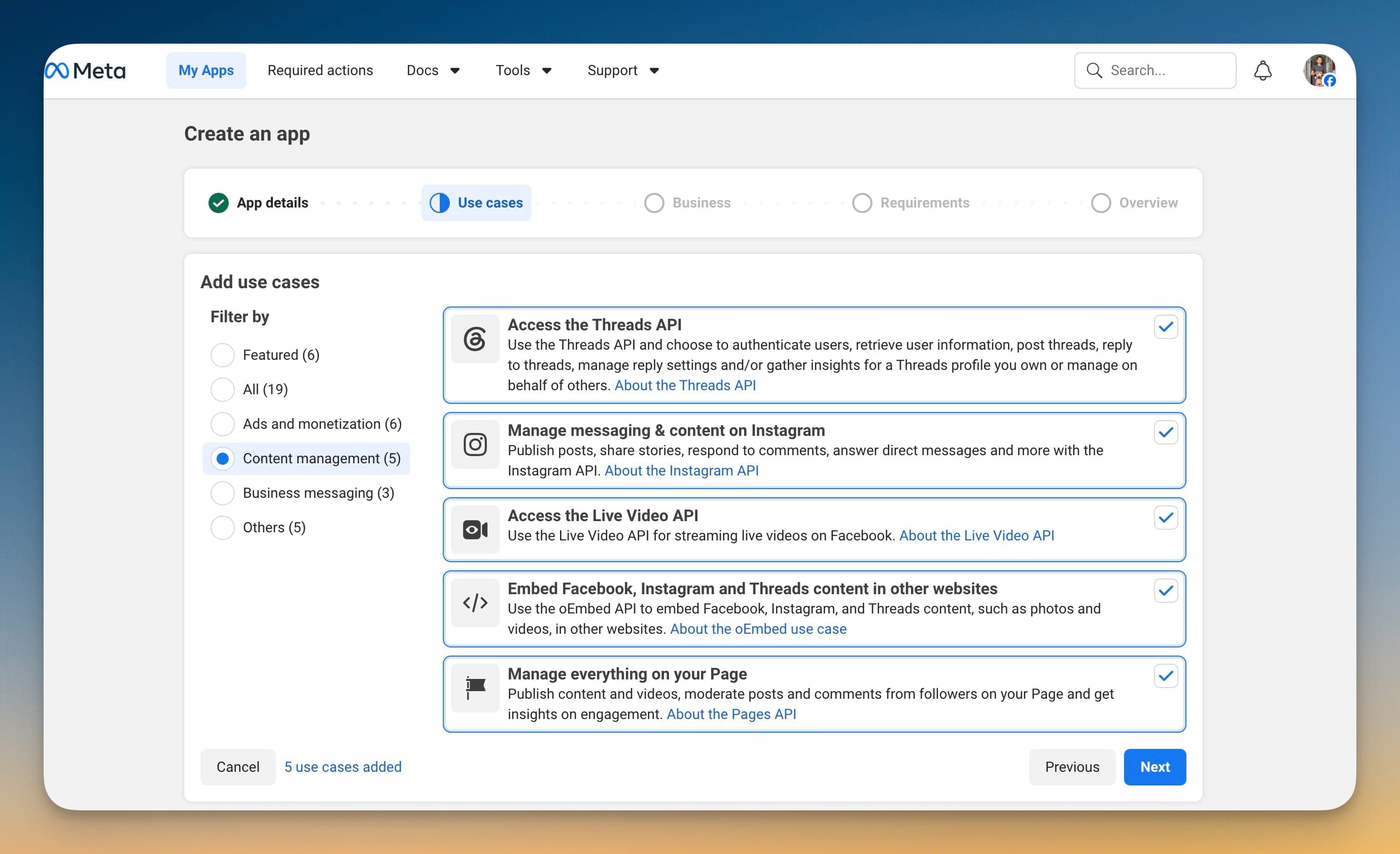Click the Previous button
The width and height of the screenshot is (1400, 854).
point(1072,767)
